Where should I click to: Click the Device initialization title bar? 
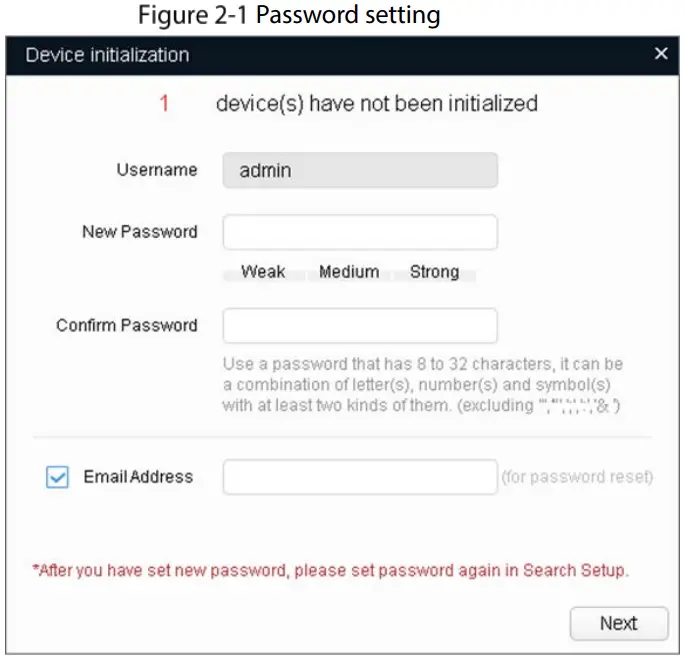(x=300, y=54)
